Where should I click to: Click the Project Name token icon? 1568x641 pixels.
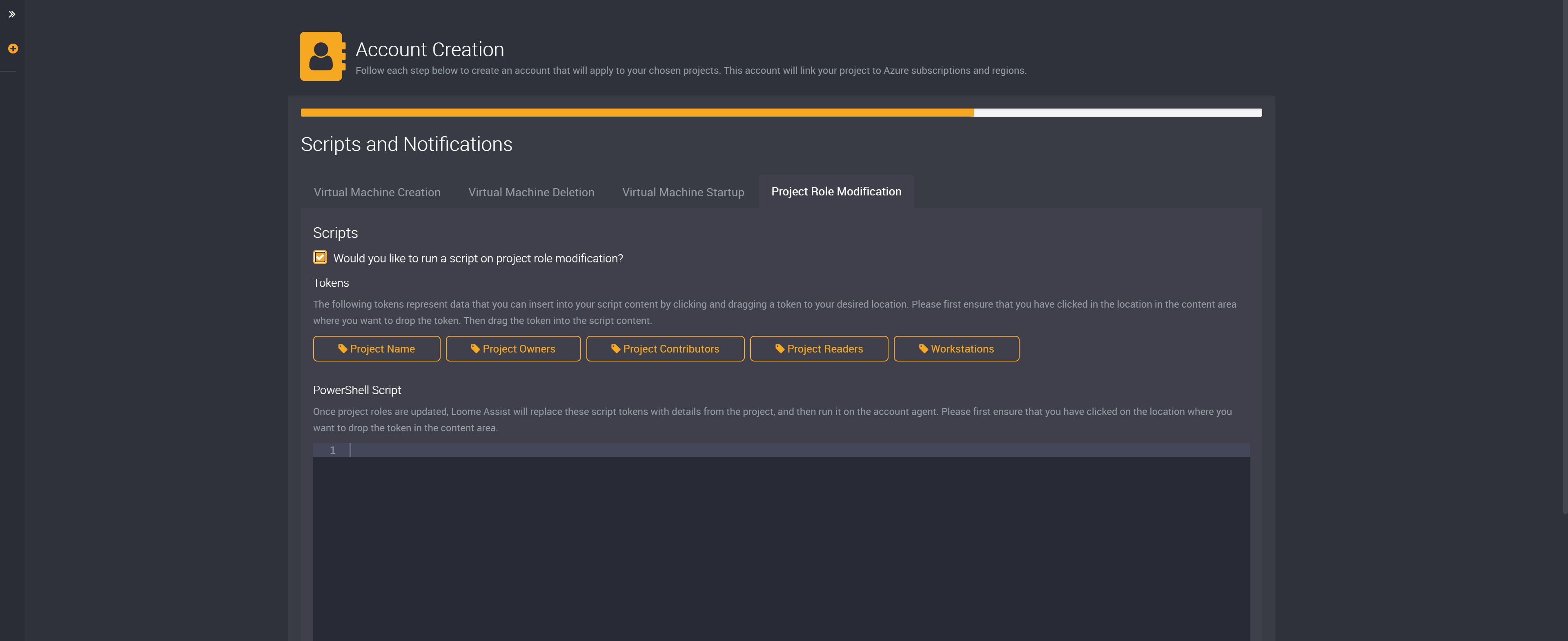[x=341, y=348]
